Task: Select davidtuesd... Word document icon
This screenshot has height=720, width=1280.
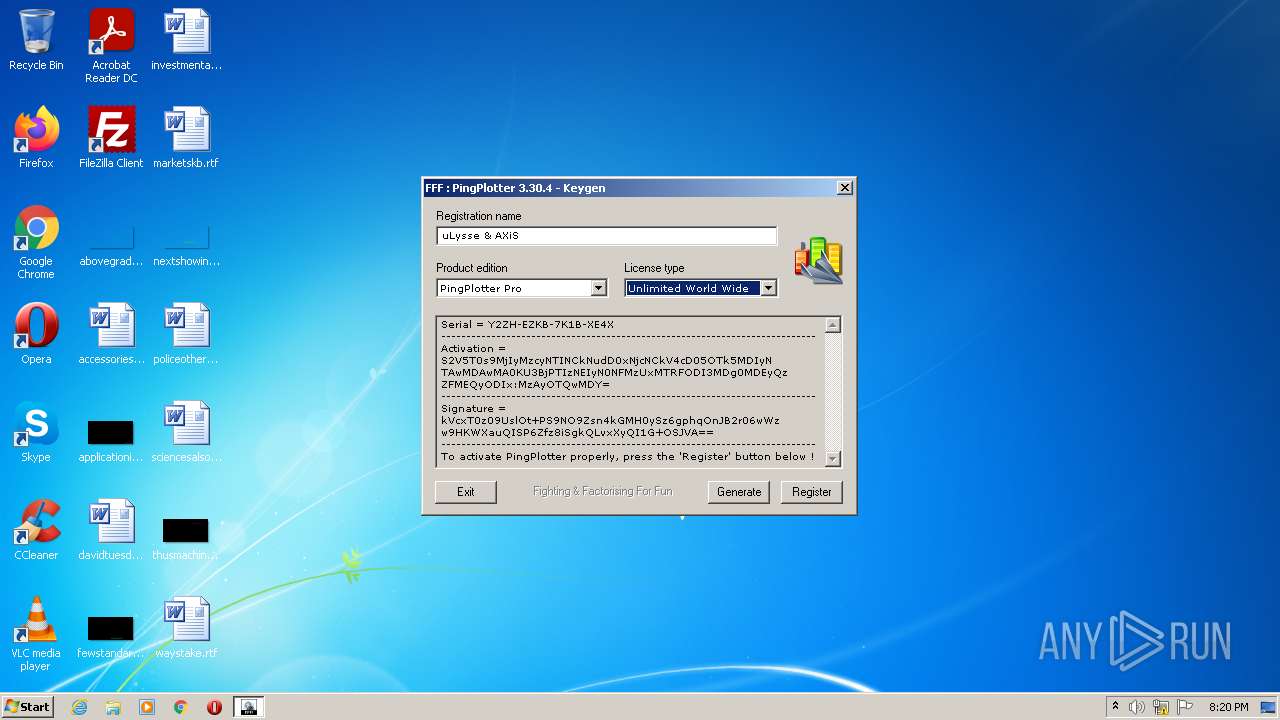Action: 111,530
